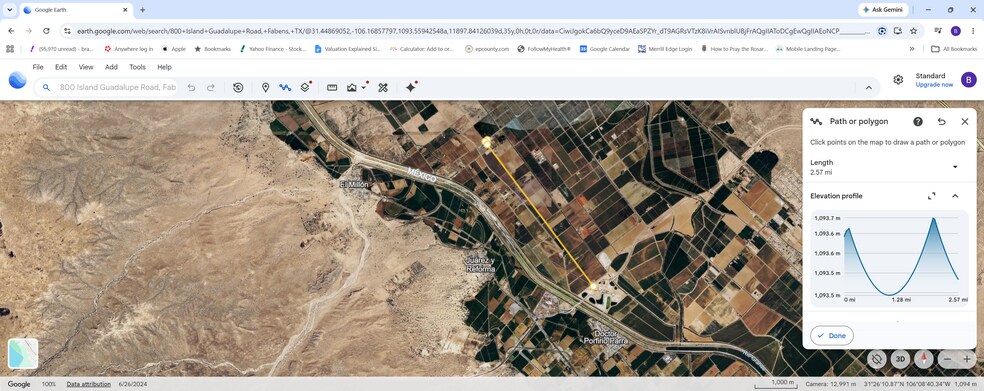The width and height of the screenshot is (984, 391).
Task: Click the Google Earth logo icon
Action: [x=17, y=80]
